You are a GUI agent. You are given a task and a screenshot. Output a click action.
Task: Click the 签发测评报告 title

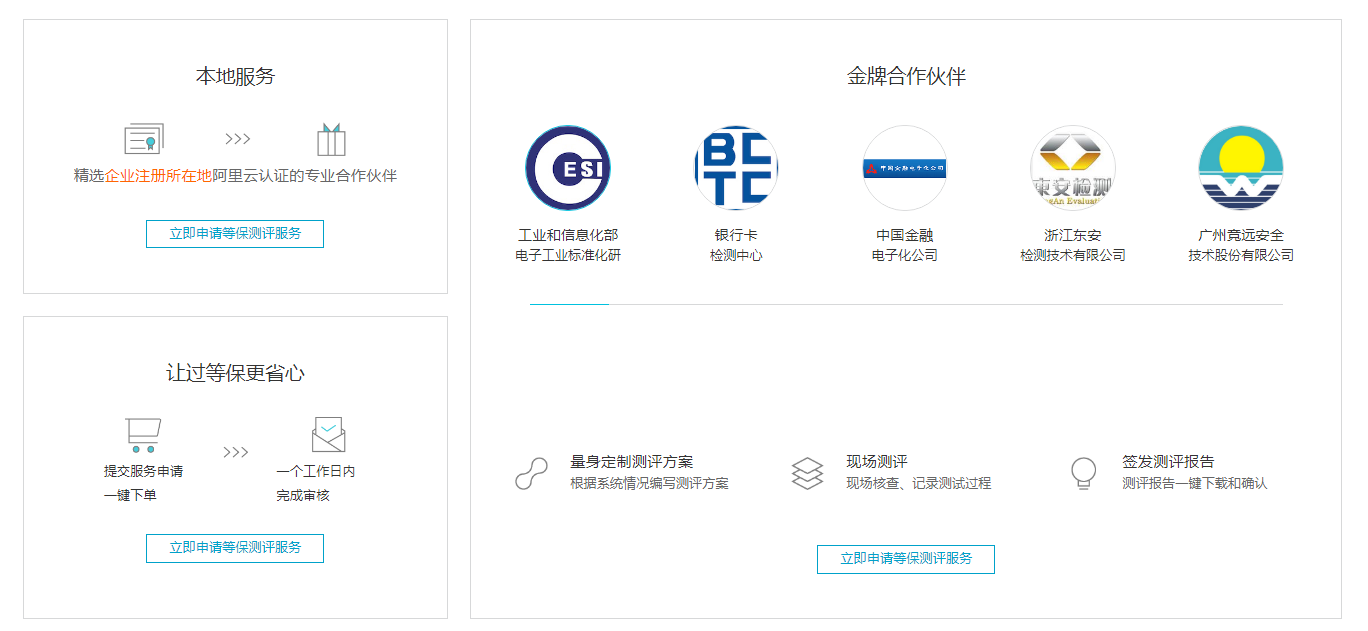pyautogui.click(x=1168, y=462)
